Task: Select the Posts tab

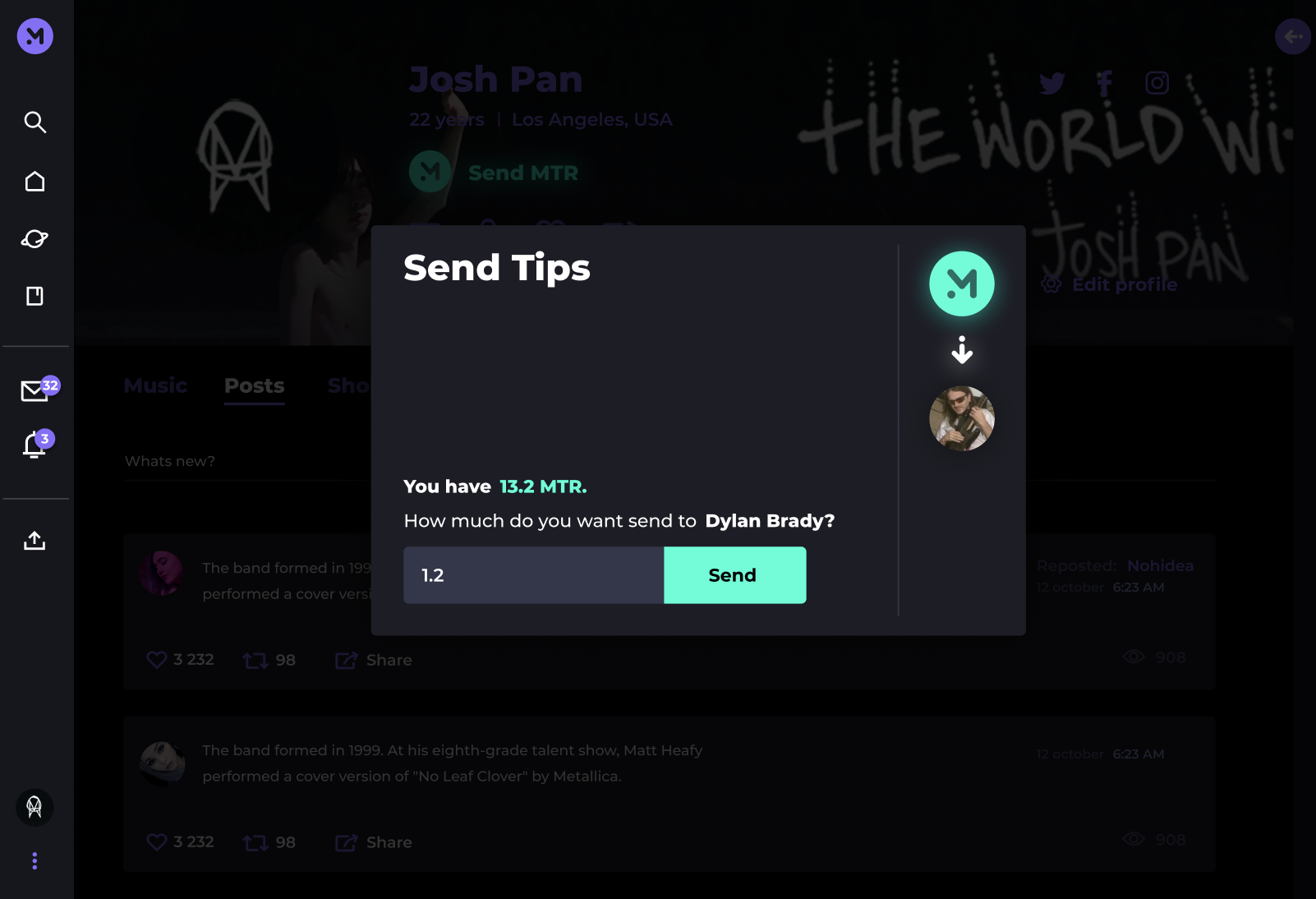Action: [x=255, y=385]
